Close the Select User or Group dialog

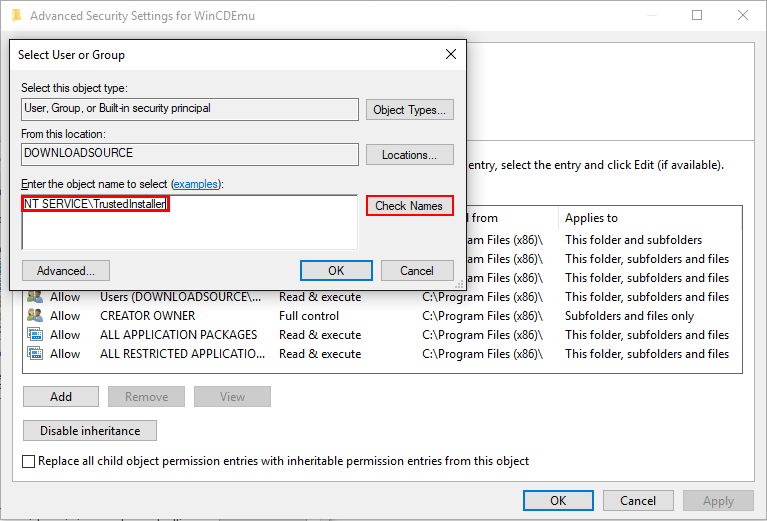pos(451,54)
